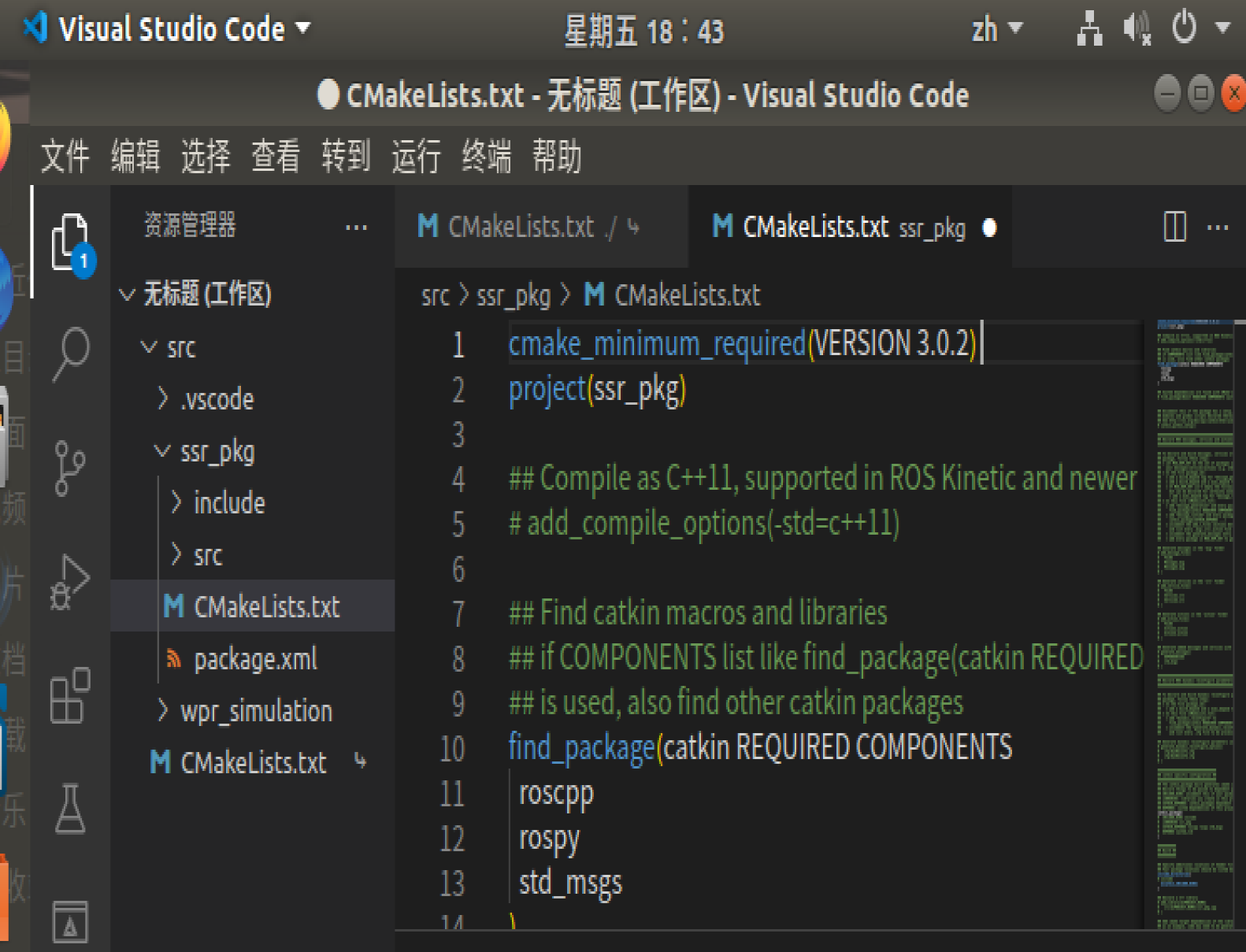
Task: Click unsaved dot on ssr_pkg tab
Action: pos(989,228)
